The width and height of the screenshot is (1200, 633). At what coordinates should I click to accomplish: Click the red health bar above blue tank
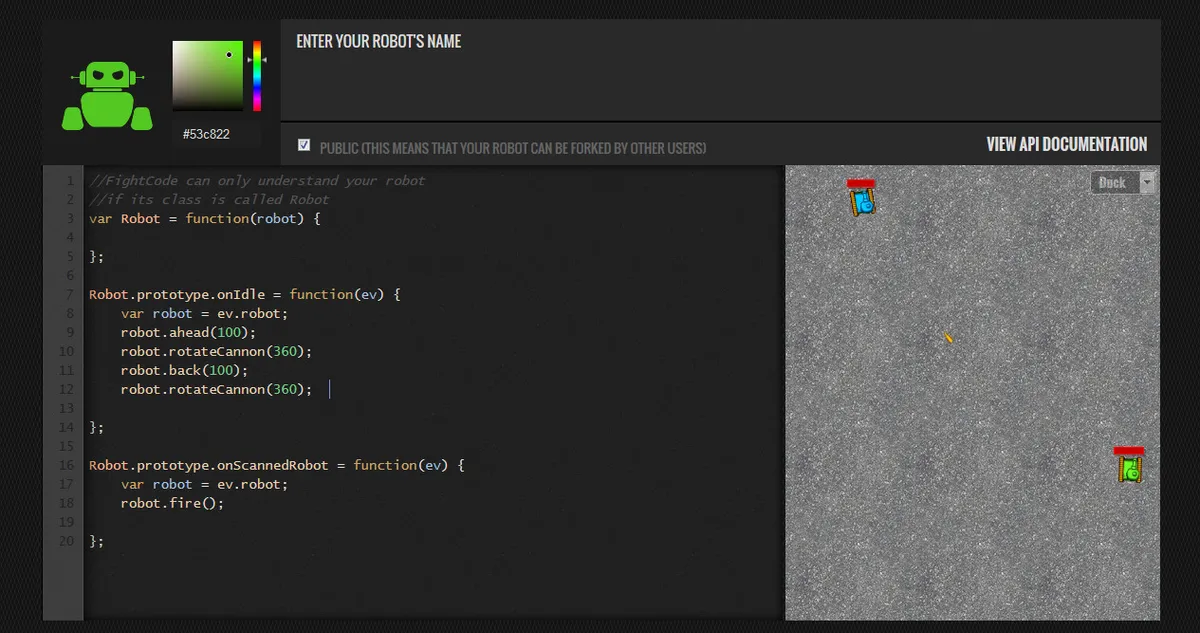click(861, 184)
